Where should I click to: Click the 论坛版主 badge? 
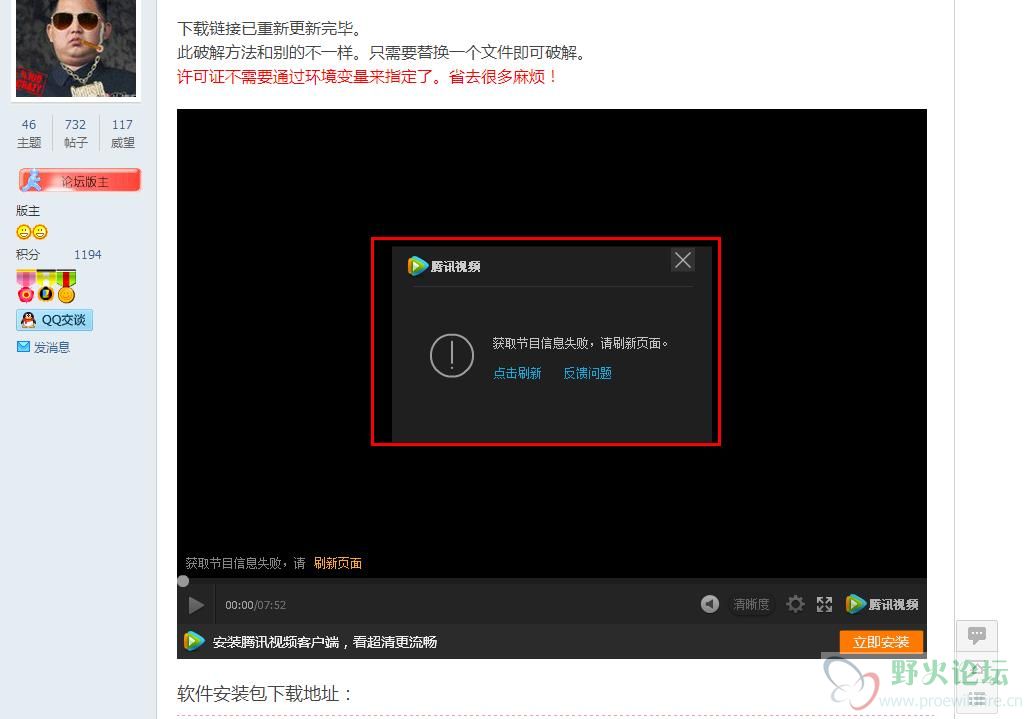79,180
